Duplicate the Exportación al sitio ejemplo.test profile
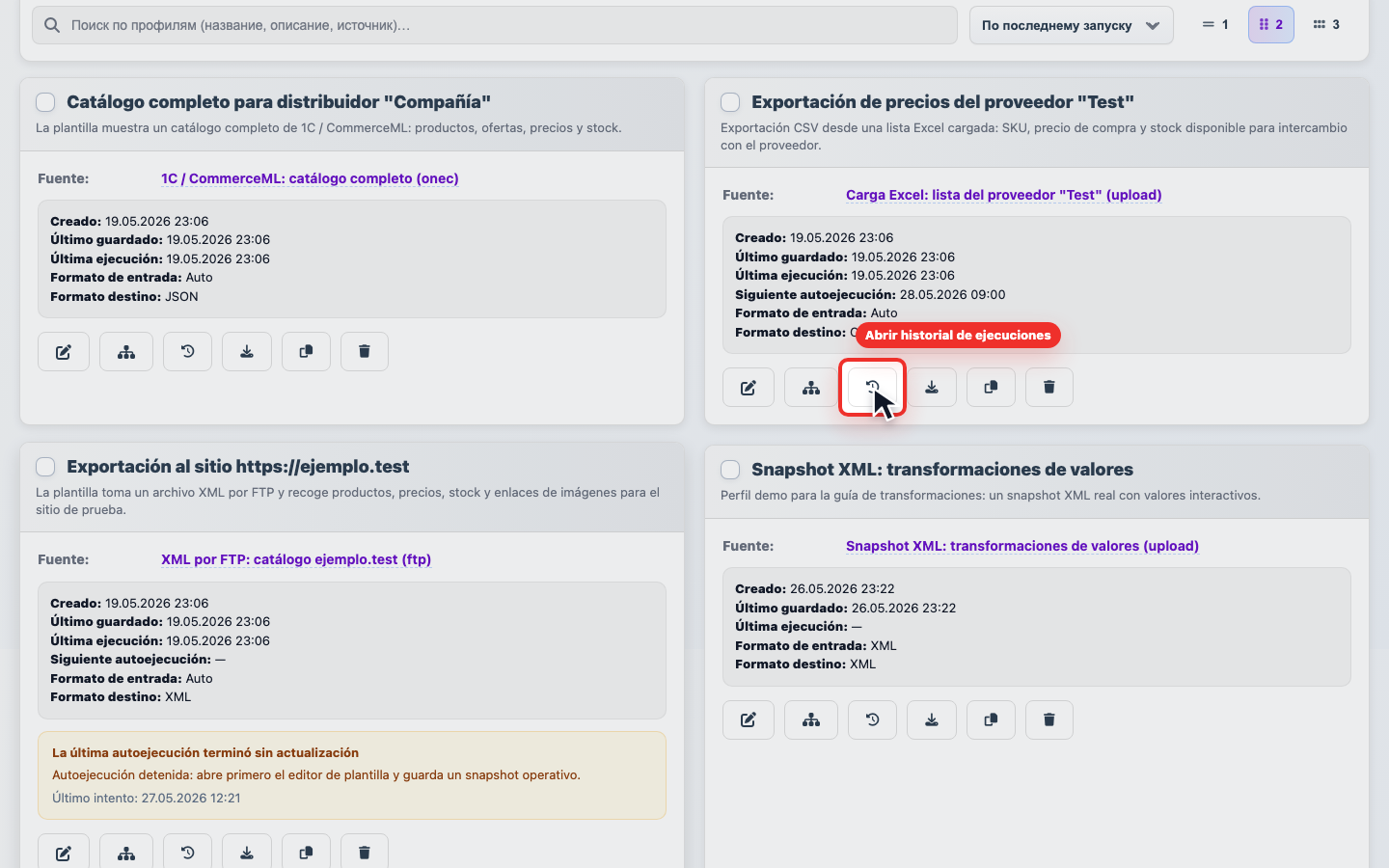Screen dimensions: 1389x868 [x=306, y=853]
